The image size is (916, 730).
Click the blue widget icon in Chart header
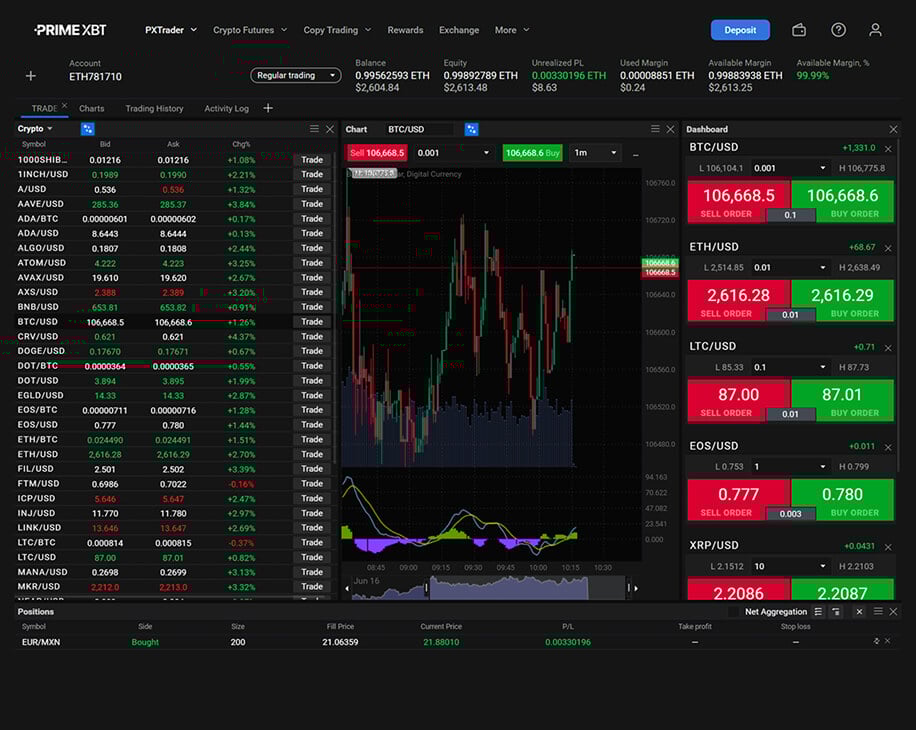point(473,129)
